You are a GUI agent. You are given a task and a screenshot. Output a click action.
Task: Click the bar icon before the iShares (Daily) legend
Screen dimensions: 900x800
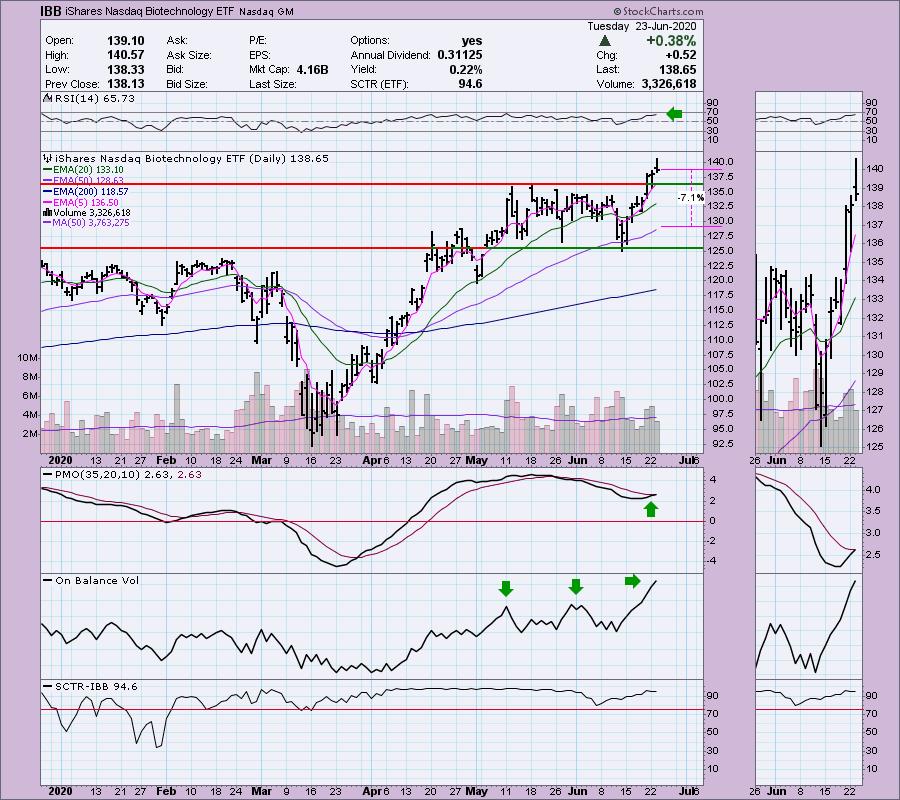(x=48, y=158)
